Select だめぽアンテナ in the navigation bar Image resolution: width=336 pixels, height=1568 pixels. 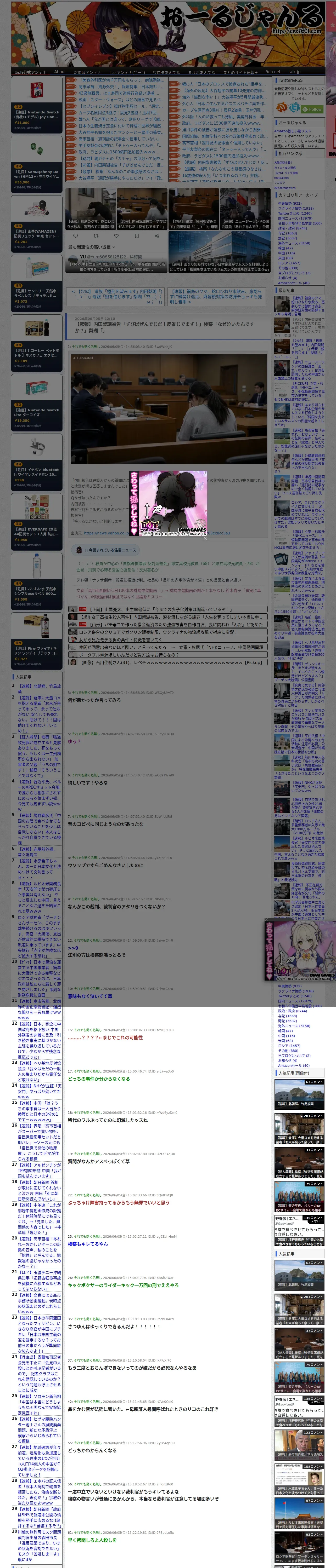click(x=87, y=72)
